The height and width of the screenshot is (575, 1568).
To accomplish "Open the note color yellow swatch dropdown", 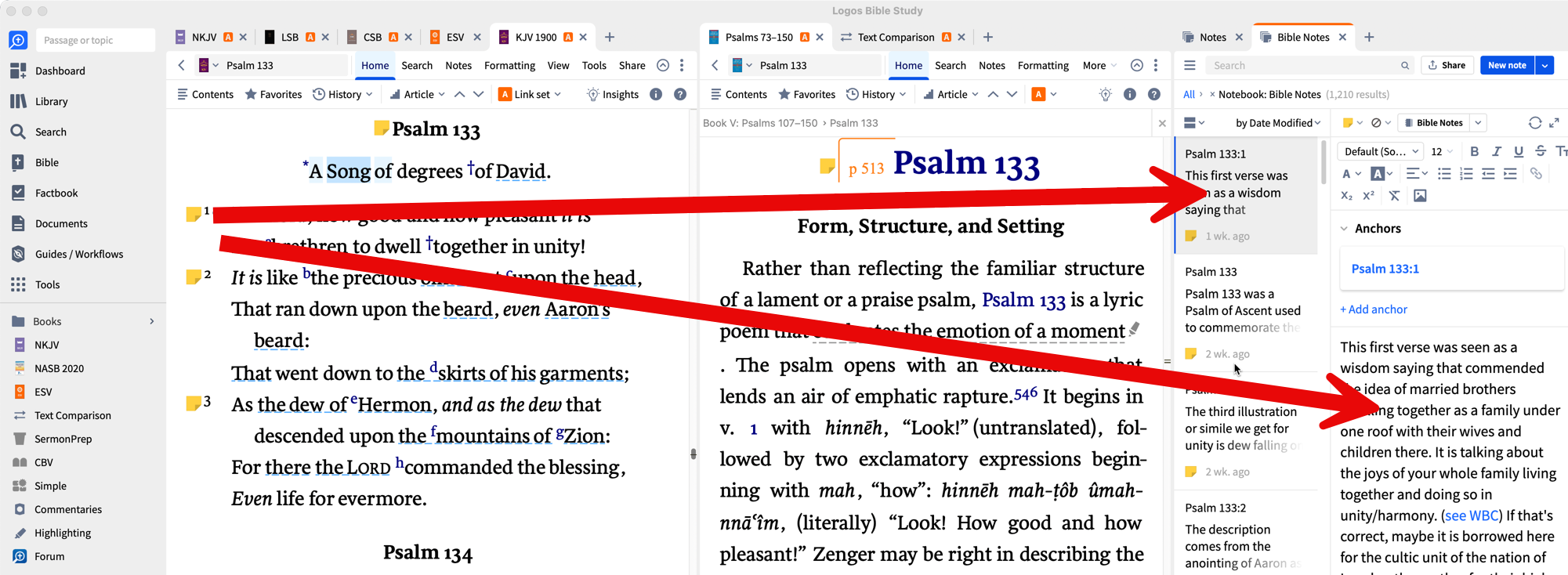I will [1353, 123].
